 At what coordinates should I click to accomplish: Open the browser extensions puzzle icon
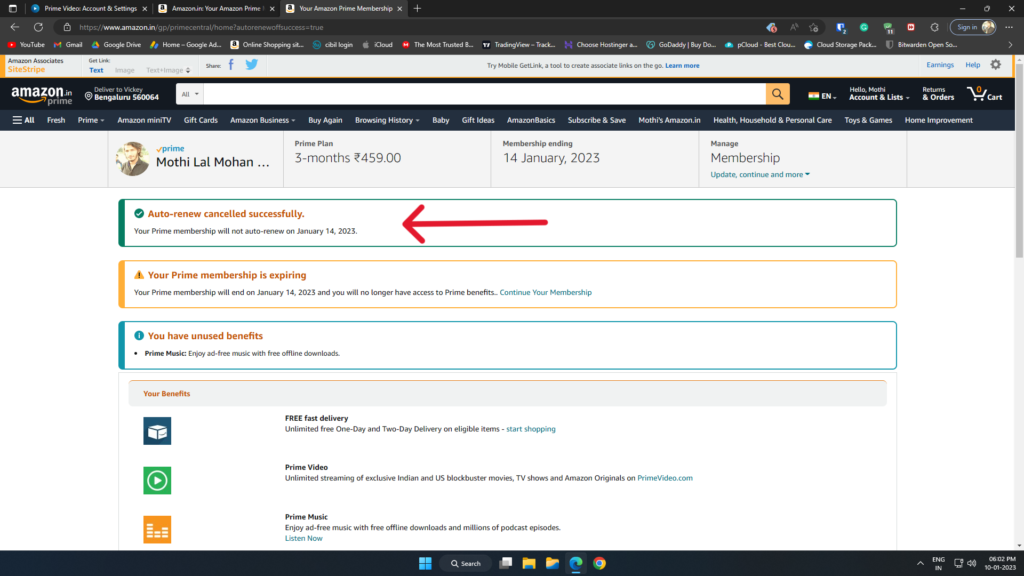[935, 27]
